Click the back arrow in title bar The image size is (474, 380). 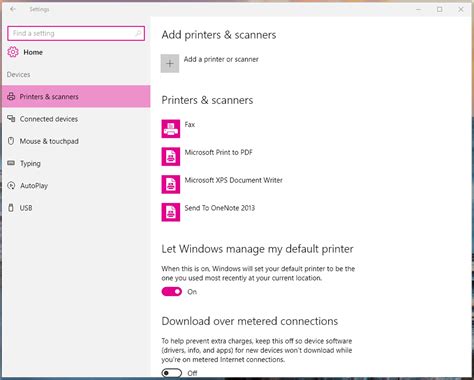[x=13, y=9]
